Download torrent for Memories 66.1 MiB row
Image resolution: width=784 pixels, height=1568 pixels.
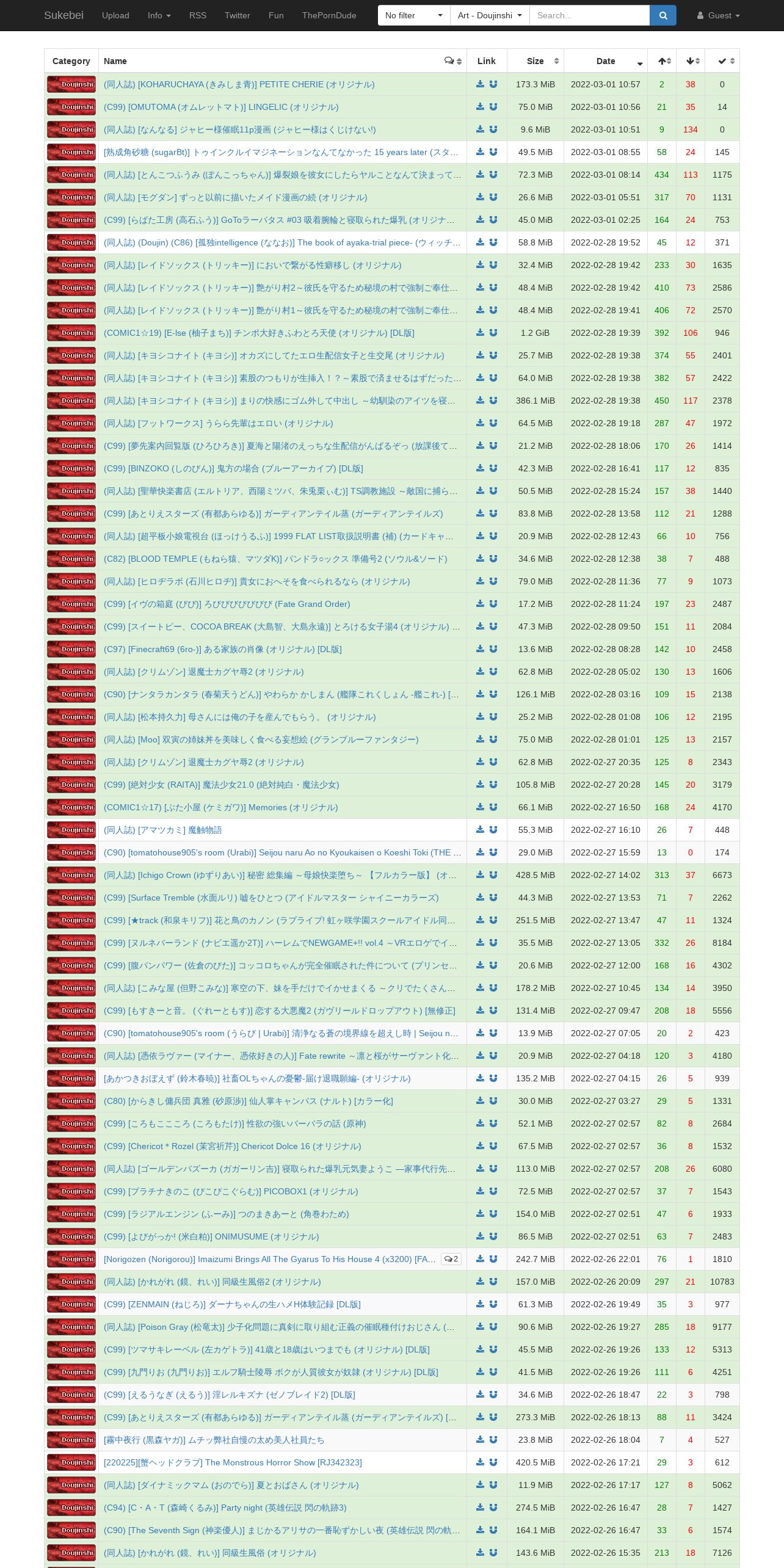click(x=480, y=807)
